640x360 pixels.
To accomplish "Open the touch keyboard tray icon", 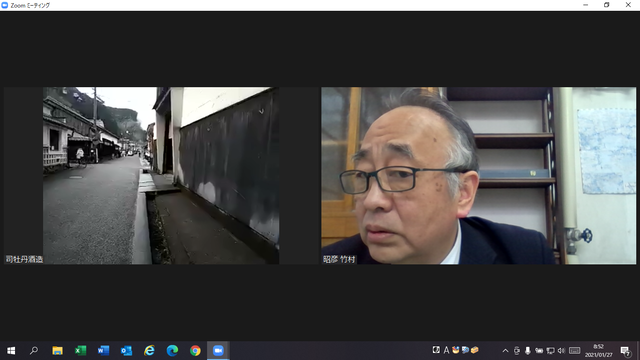I will tap(575, 351).
